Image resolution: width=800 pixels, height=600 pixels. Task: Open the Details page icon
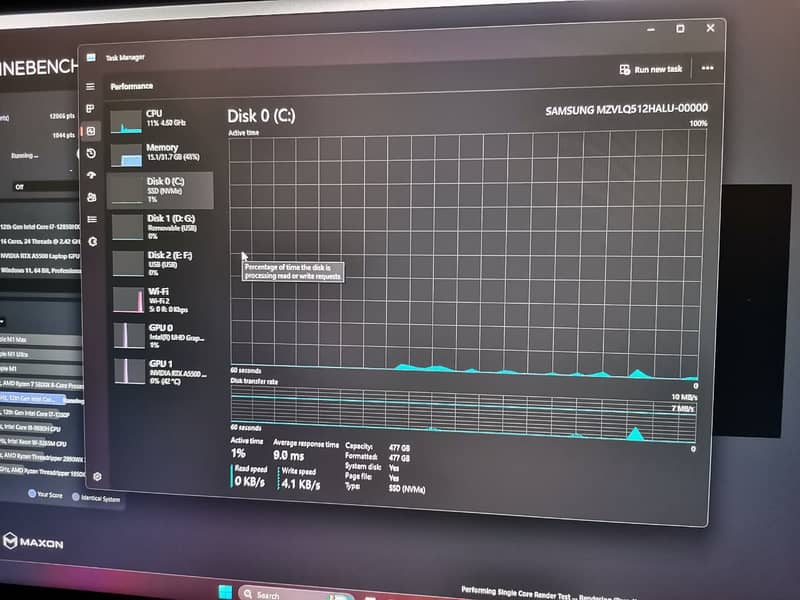point(92,219)
